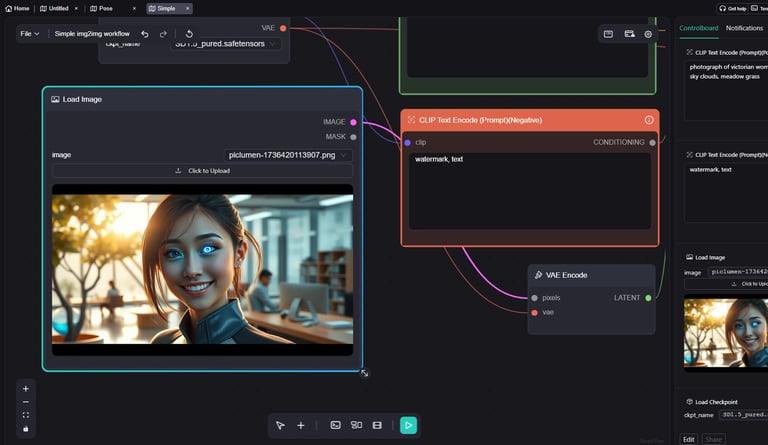This screenshot has height=445, width=768.
Task: Undo the last workflow action
Action: coord(144,34)
